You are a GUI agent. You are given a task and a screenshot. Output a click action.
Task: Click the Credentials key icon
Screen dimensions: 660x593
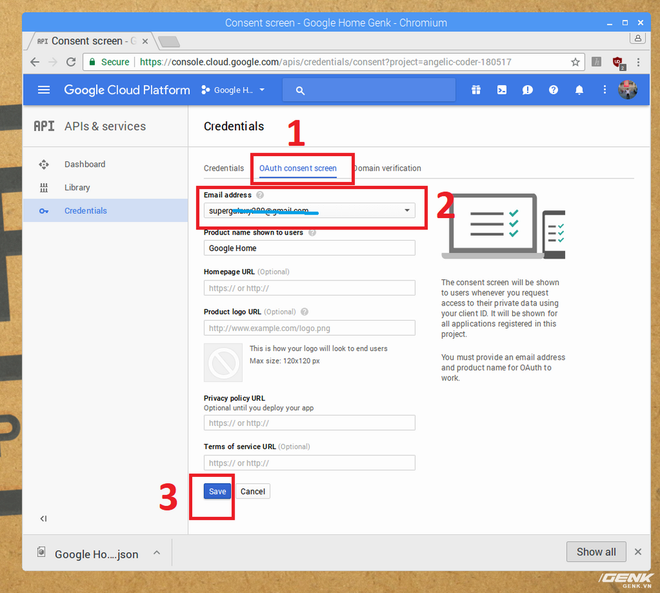click(x=44, y=211)
